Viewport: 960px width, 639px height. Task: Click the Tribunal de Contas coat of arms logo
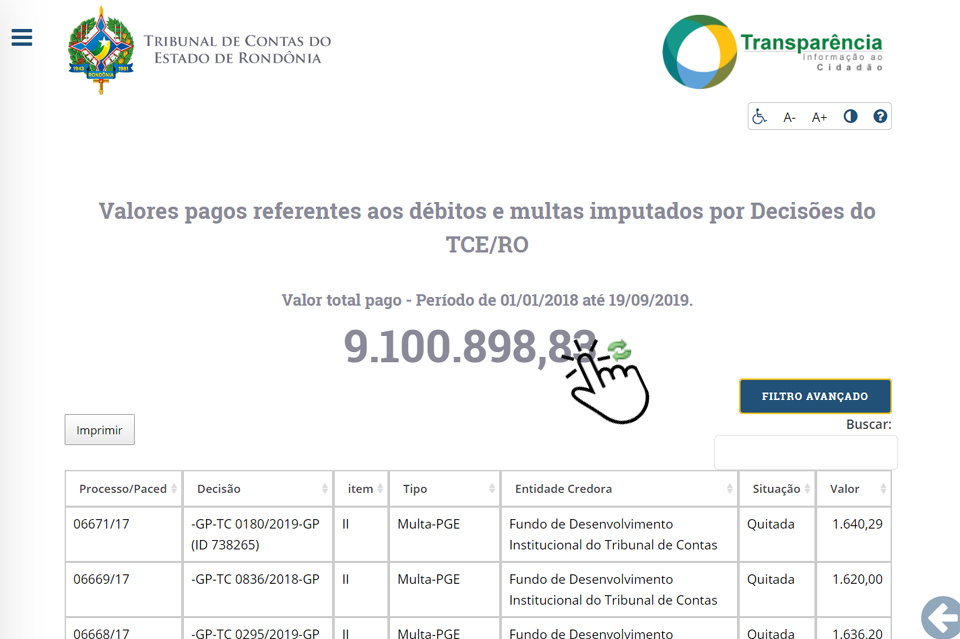click(100, 49)
